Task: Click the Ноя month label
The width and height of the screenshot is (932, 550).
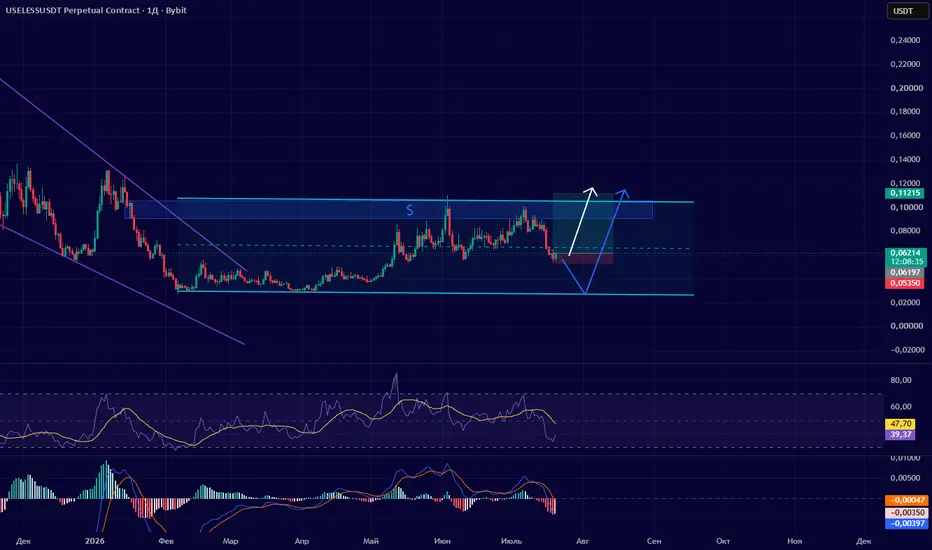Action: click(794, 541)
